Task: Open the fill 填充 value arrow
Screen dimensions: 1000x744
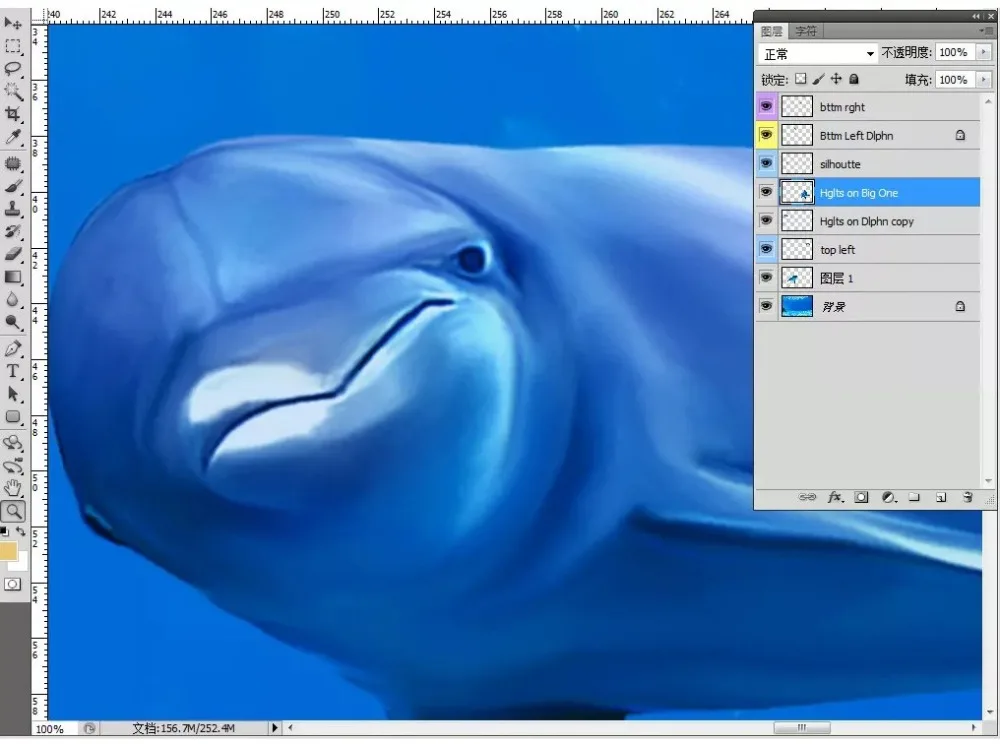Action: 984,80
